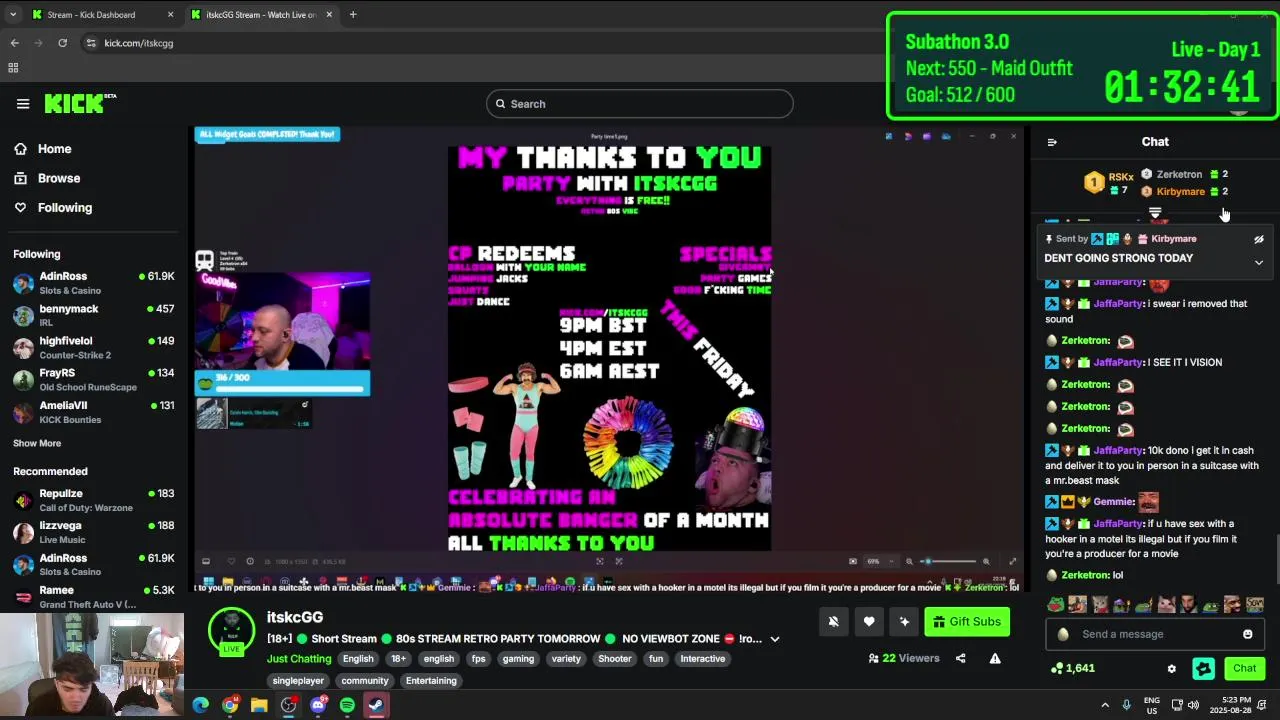Switch to itskcGG Stream tab
The height and width of the screenshot is (720, 1280).
pos(262,15)
